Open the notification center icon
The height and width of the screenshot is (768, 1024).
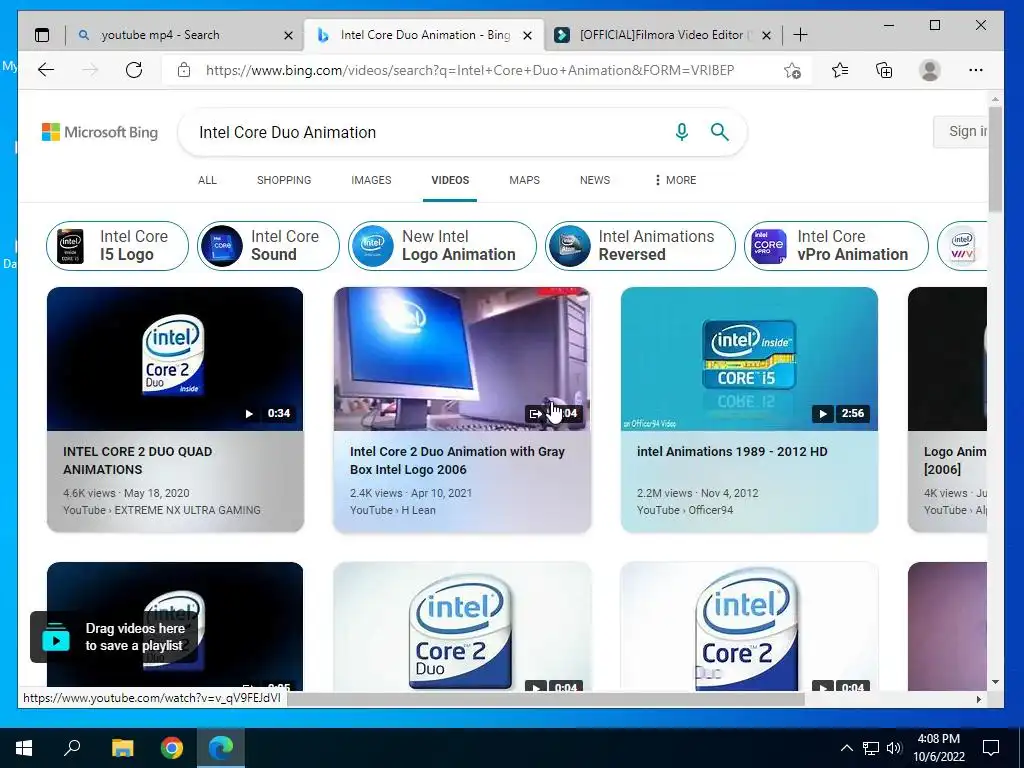[991, 748]
